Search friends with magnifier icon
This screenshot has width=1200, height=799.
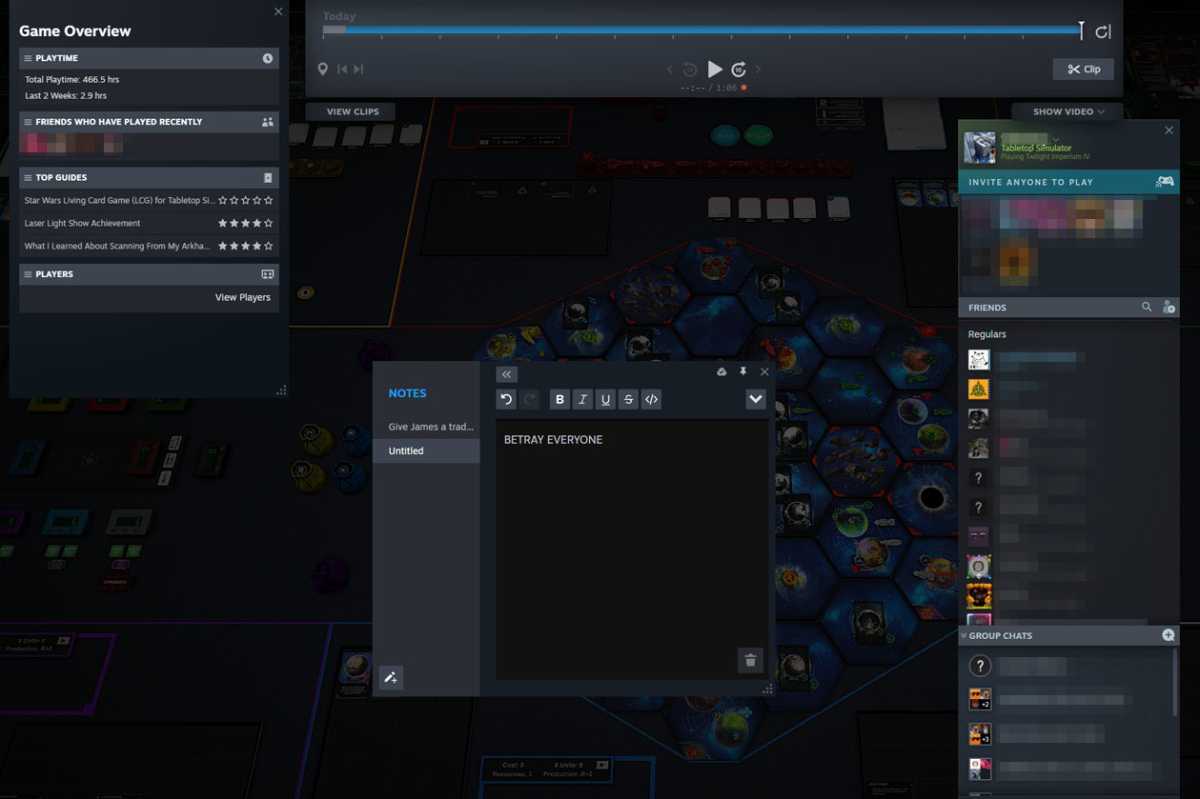click(x=1147, y=307)
